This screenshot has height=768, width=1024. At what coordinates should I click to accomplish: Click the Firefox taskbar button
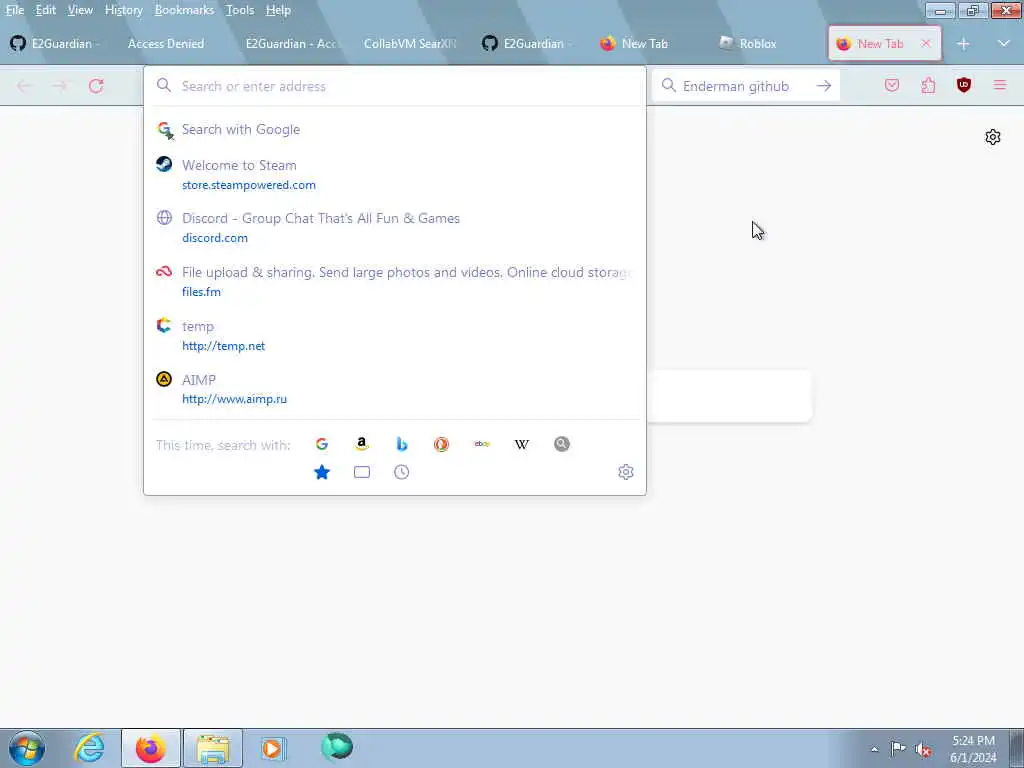click(151, 748)
